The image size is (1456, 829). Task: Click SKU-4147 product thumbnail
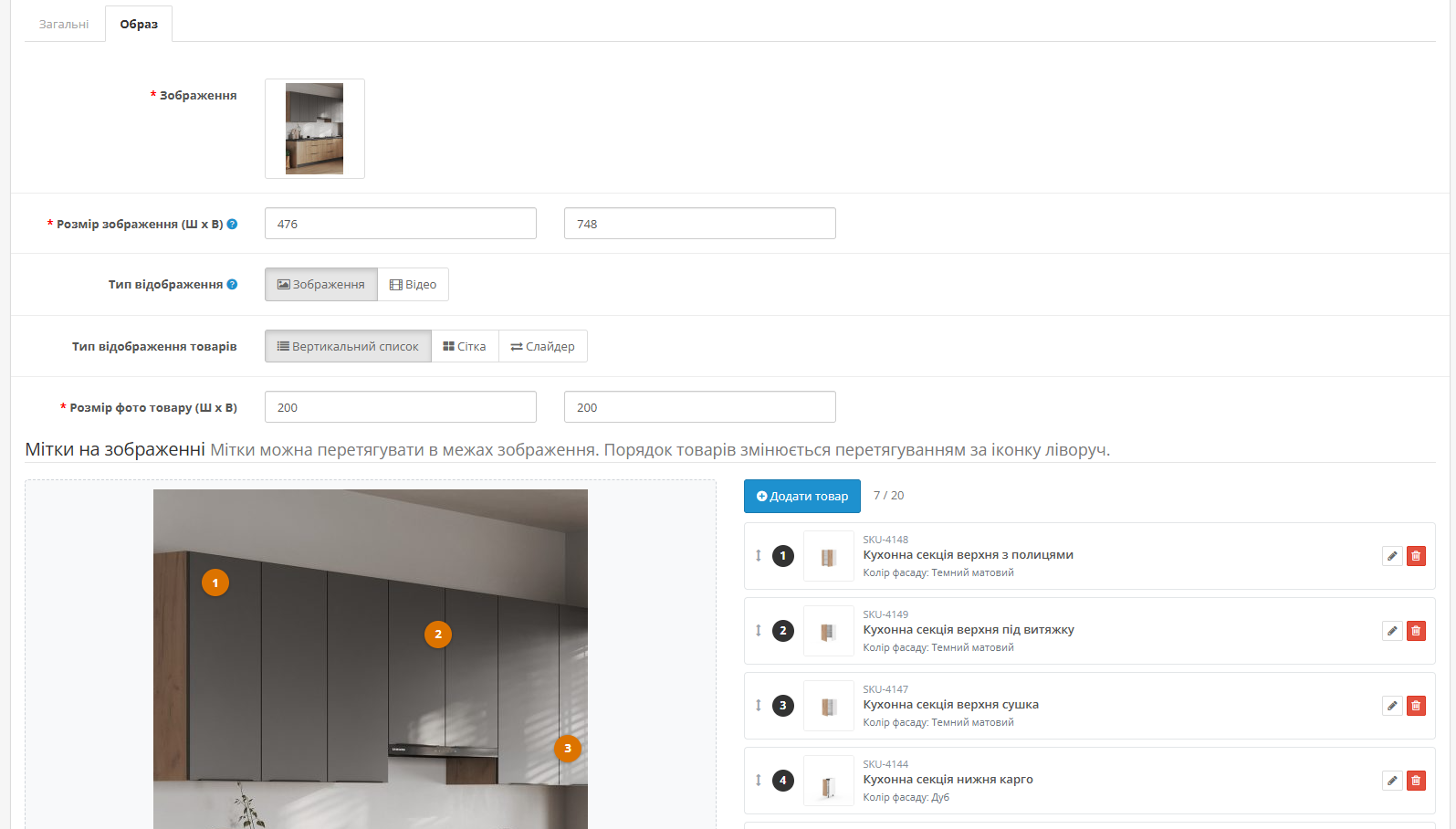[x=829, y=706]
